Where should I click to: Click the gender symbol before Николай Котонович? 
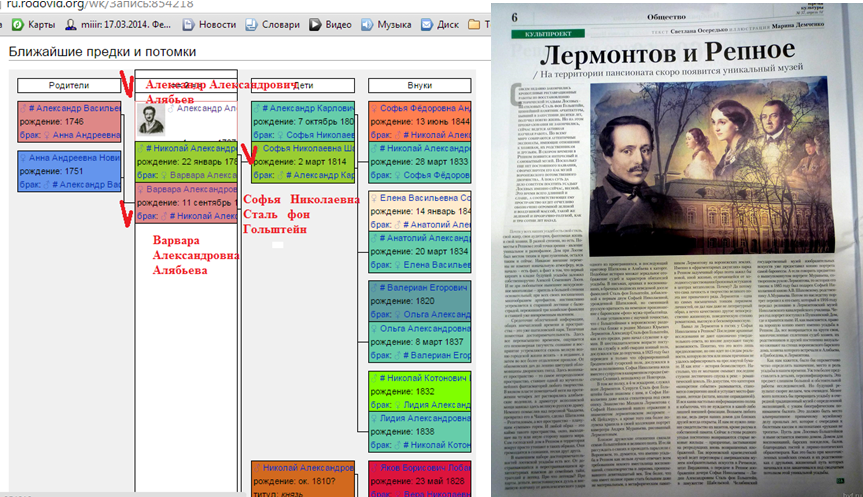click(374, 378)
